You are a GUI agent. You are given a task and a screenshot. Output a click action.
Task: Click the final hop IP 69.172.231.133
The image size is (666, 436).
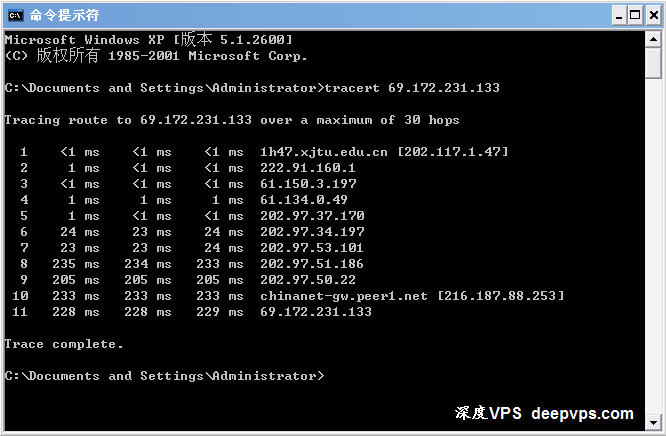[316, 312]
